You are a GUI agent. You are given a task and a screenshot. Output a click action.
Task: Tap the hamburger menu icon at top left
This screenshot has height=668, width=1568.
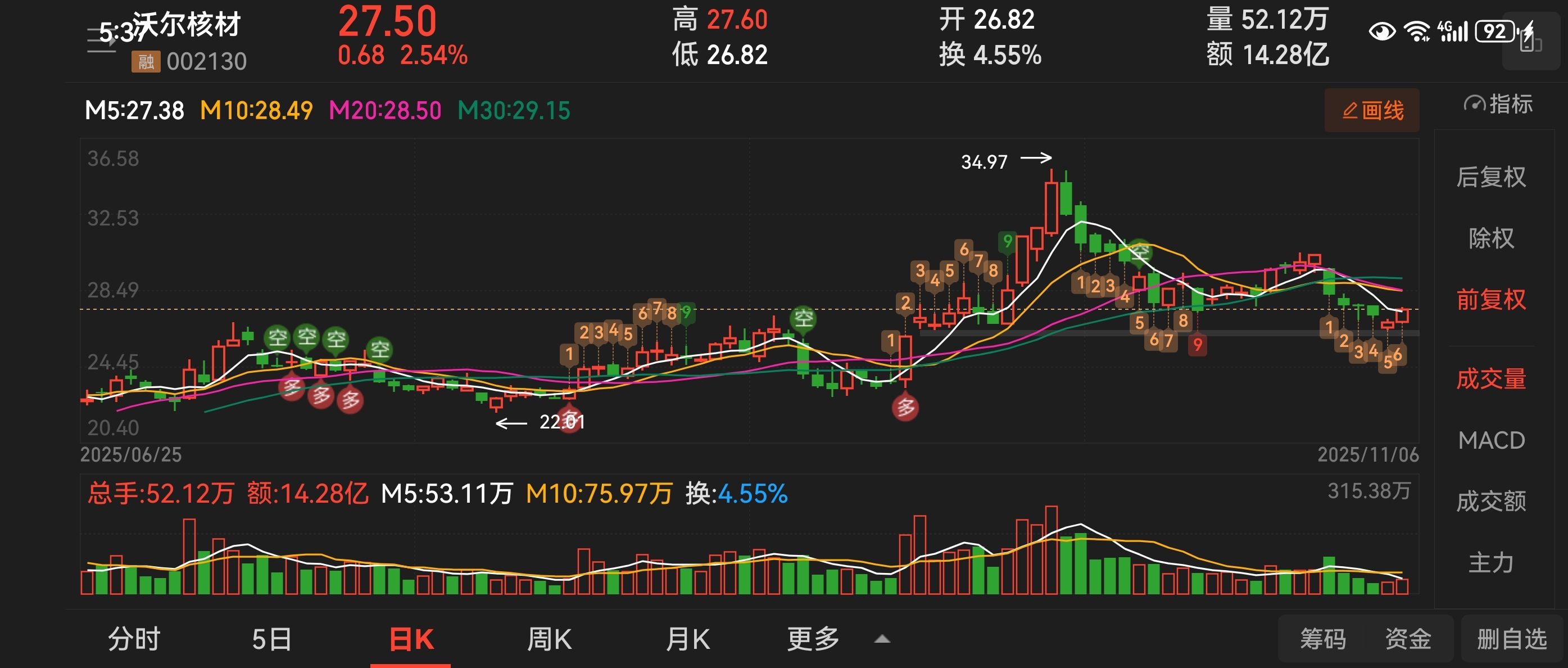click(x=101, y=41)
